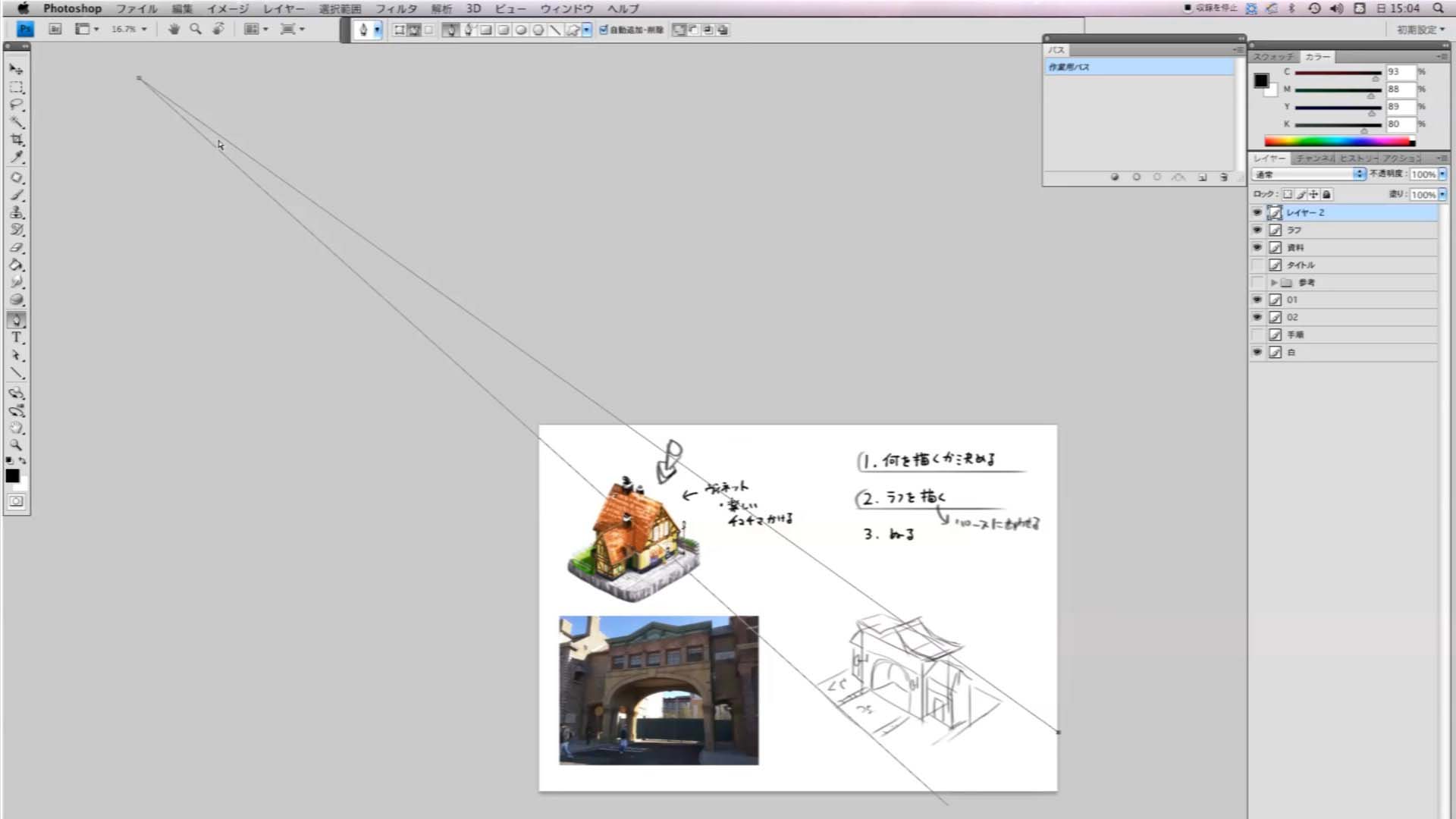Viewport: 1456px width, 819px height.
Task: Create new path in Paths panel
Action: 1203,177
